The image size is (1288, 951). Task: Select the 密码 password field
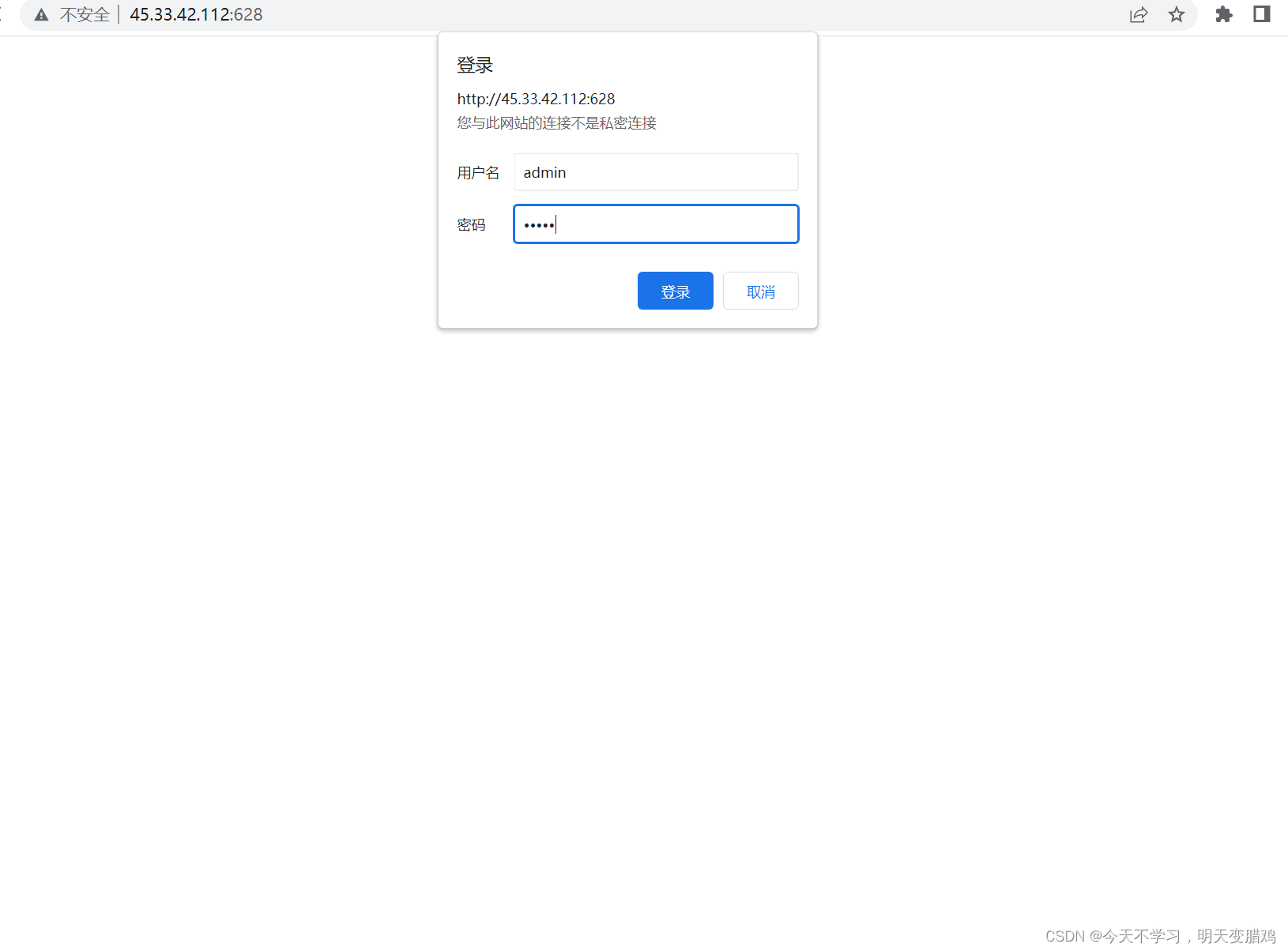[656, 224]
